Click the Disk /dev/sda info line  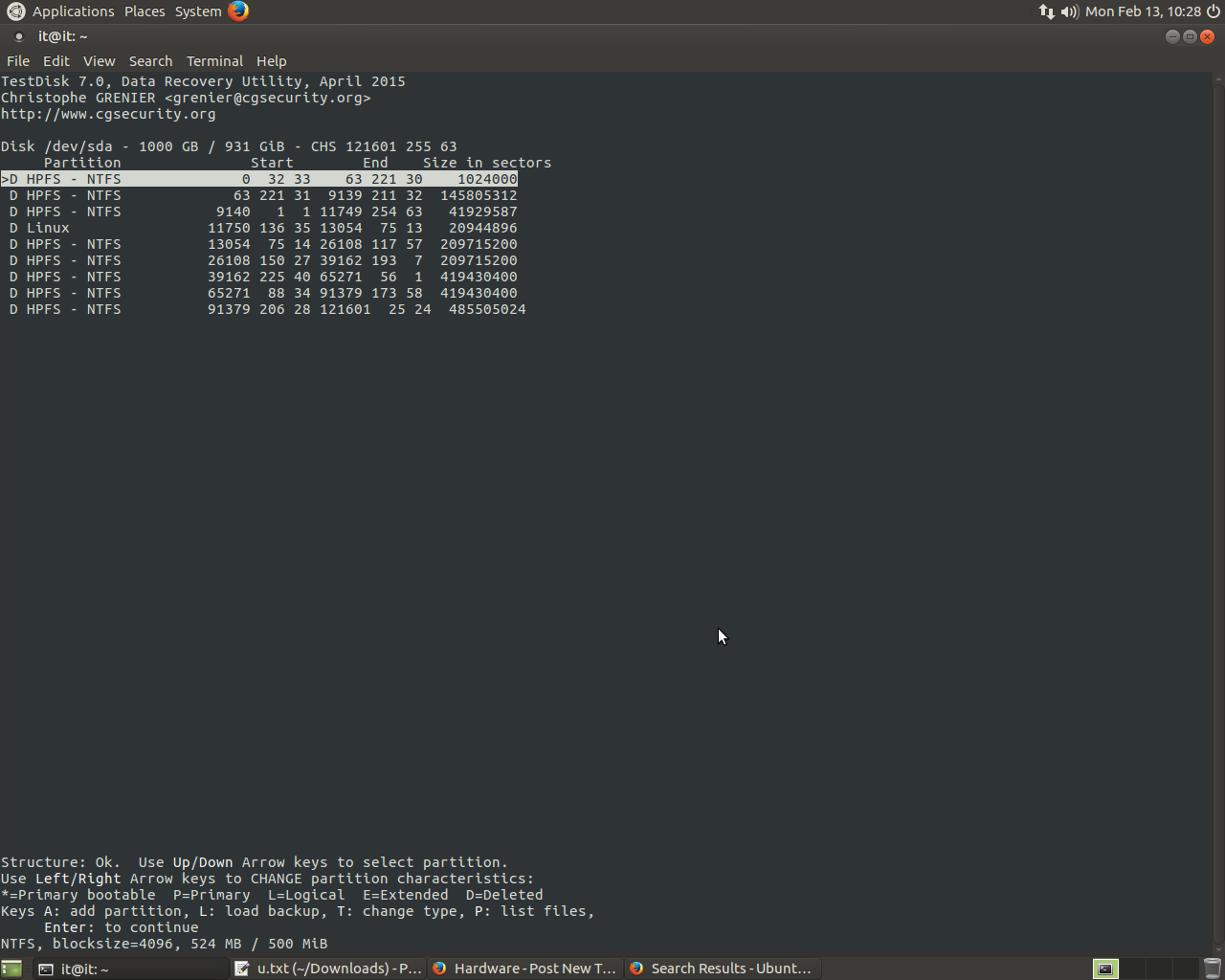click(x=229, y=146)
